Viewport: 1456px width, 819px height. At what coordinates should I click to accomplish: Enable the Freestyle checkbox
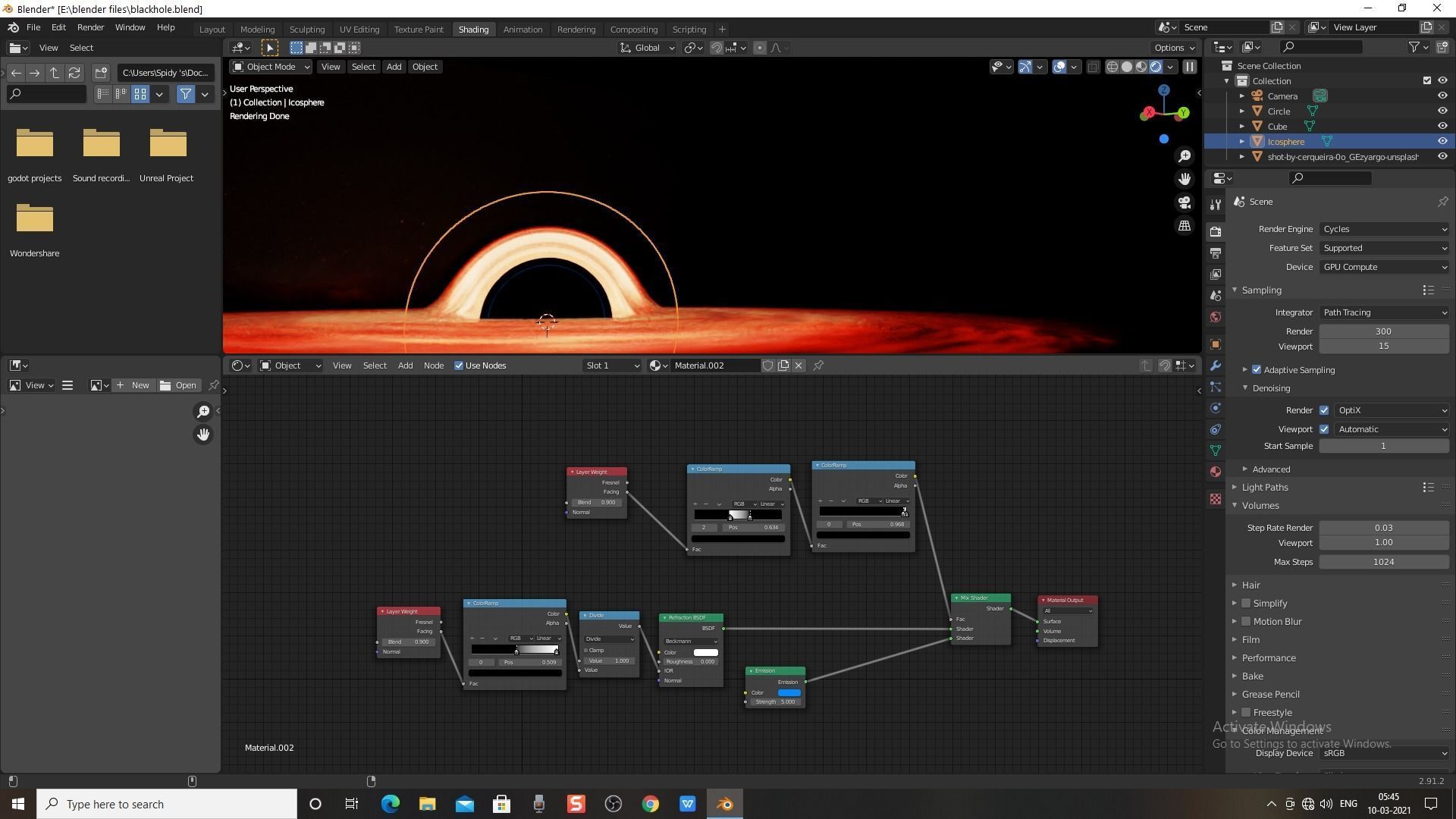tap(1246, 713)
